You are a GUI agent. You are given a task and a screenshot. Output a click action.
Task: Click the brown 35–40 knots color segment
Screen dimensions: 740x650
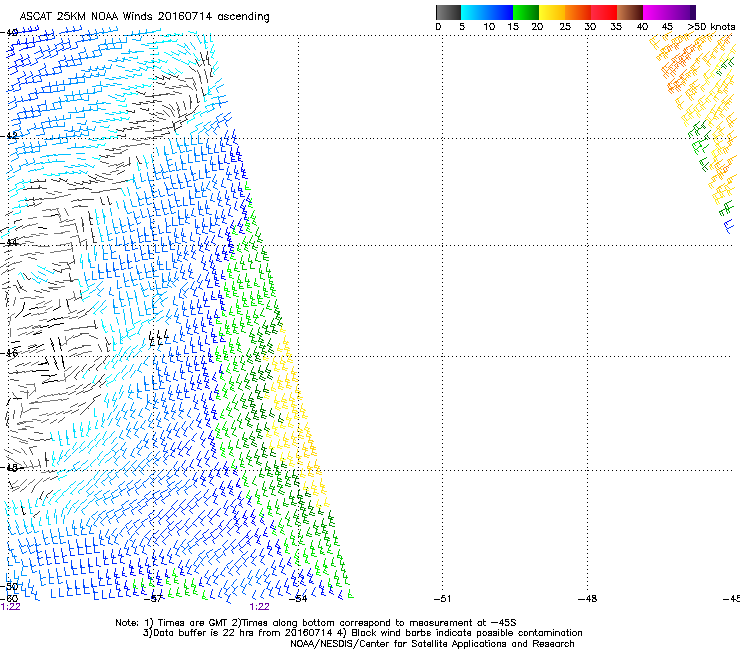(x=630, y=12)
